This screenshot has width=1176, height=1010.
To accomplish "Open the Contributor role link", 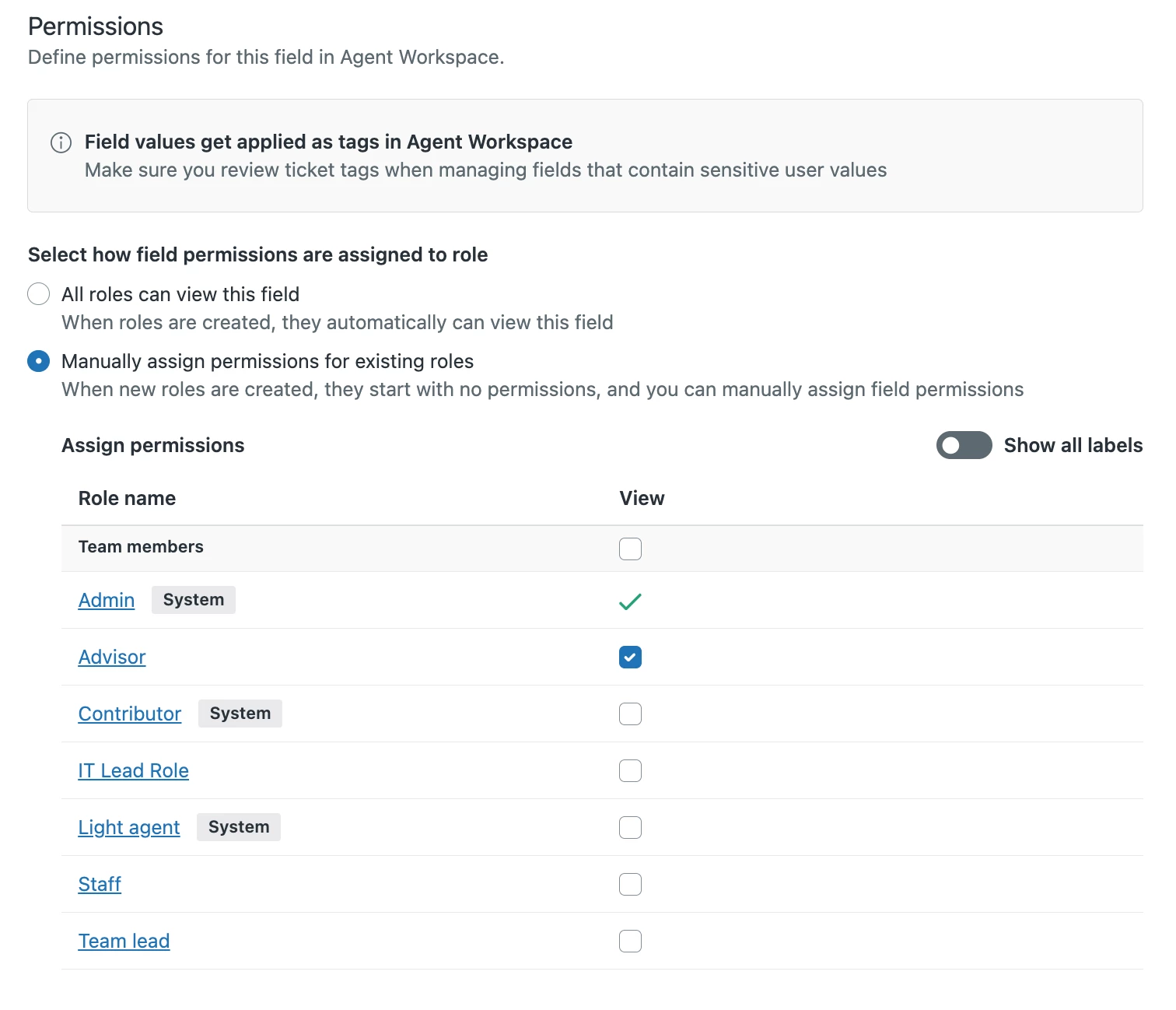I will pos(130,714).
